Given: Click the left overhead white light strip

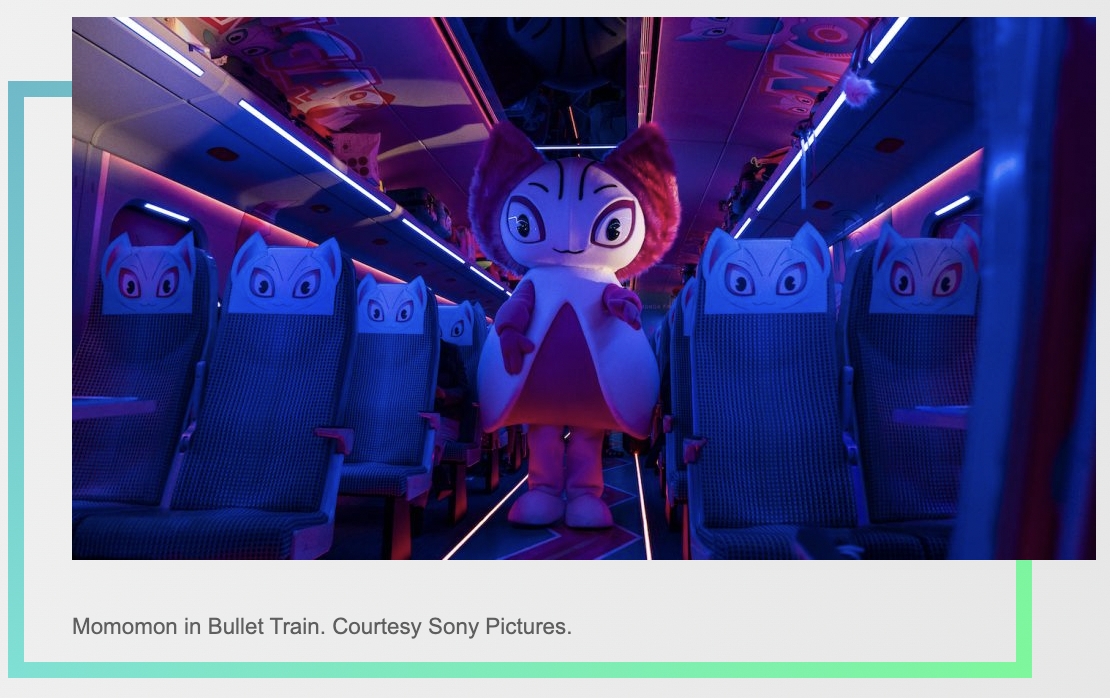Looking at the screenshot, I should point(314,154).
